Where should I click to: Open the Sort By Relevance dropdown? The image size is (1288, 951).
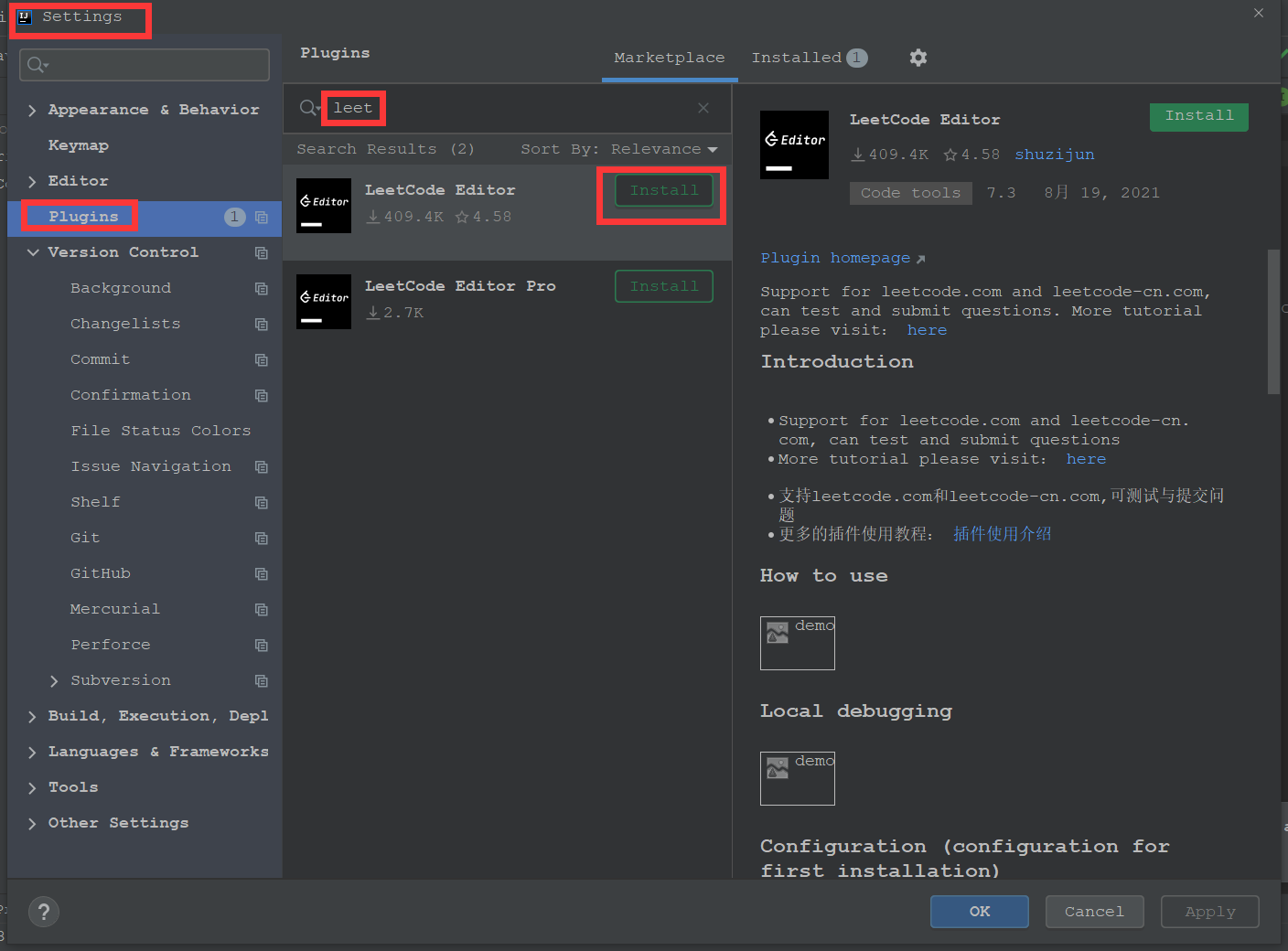click(x=619, y=149)
